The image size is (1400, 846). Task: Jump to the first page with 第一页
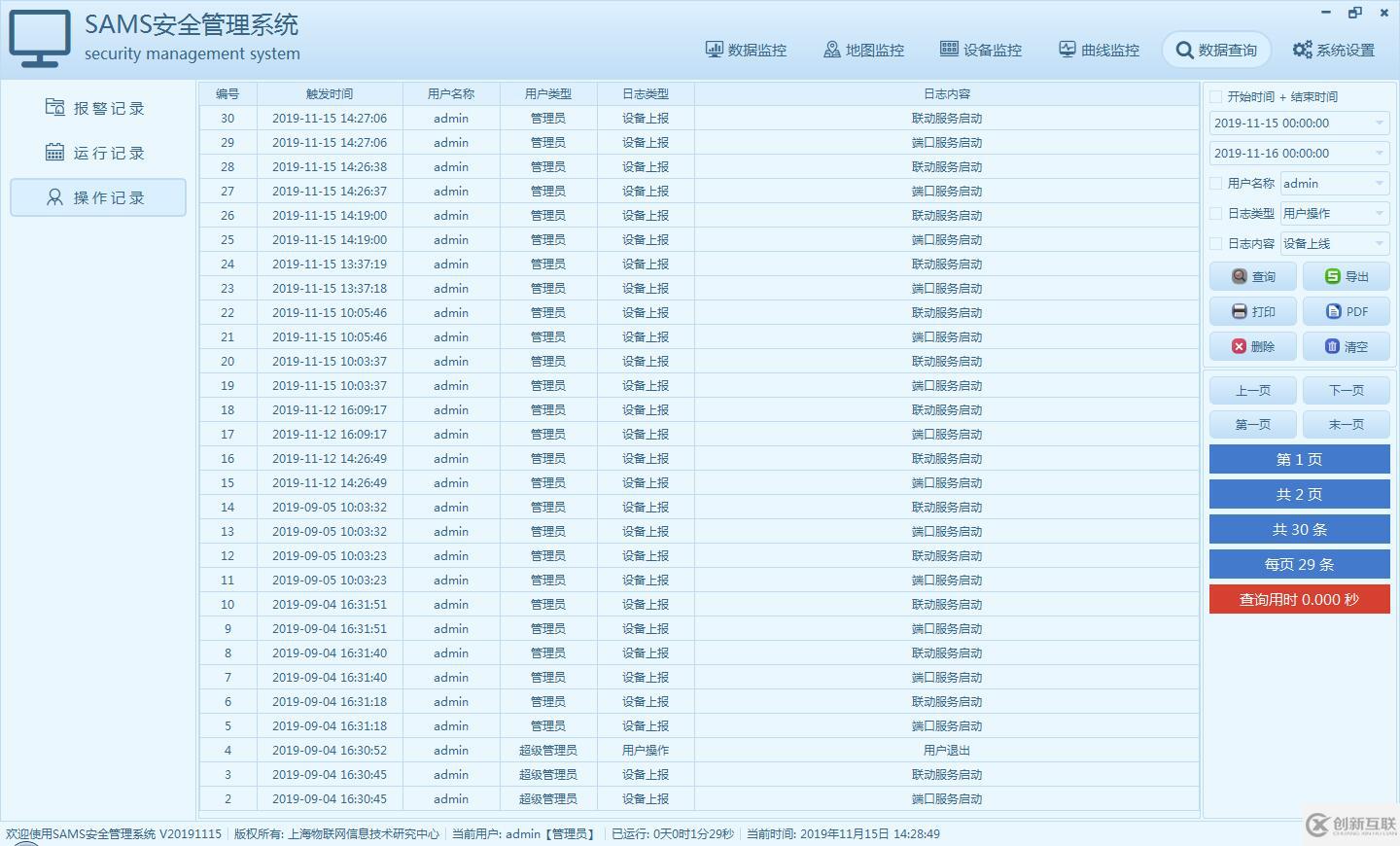[1253, 424]
